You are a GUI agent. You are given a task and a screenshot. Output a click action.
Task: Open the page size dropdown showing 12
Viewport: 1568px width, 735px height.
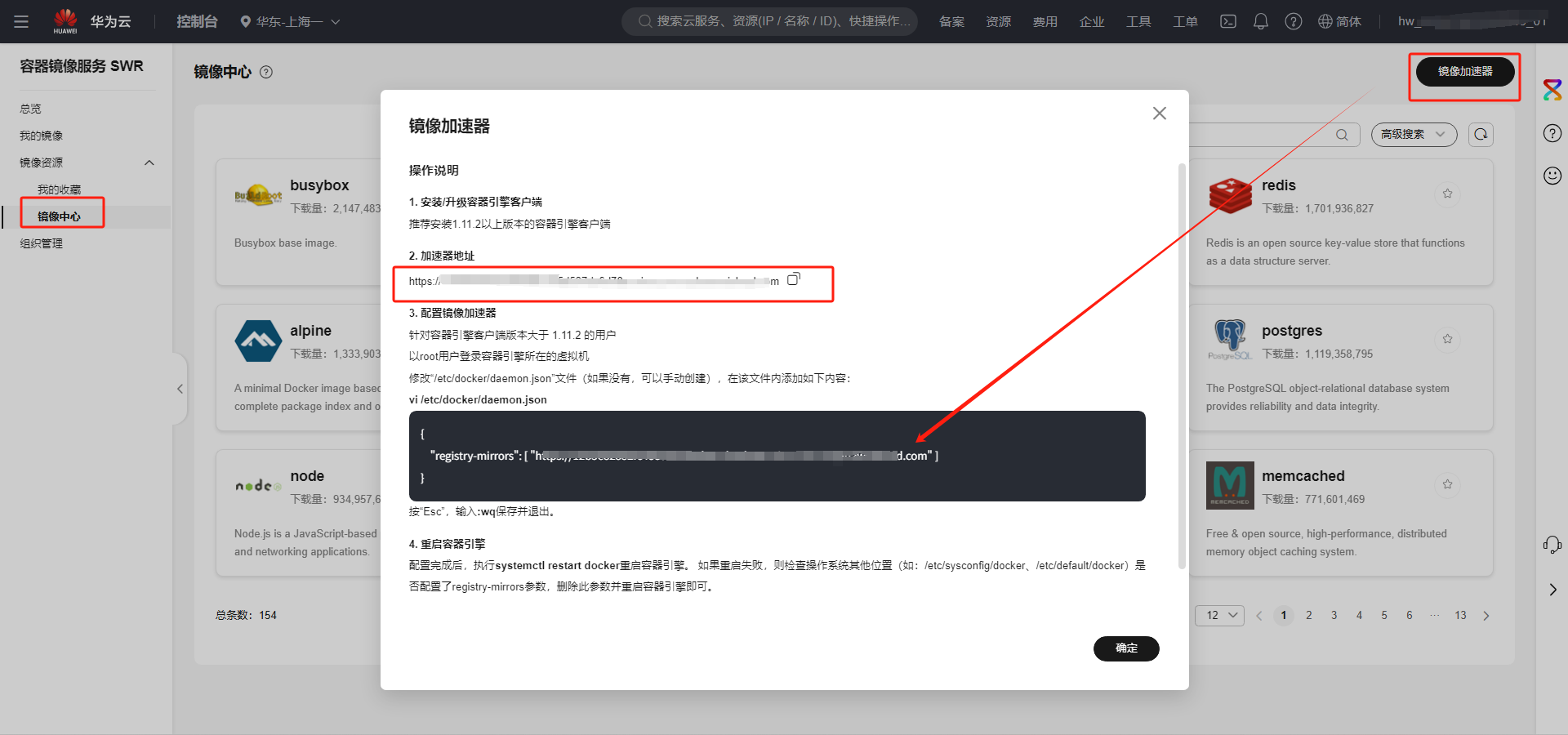pyautogui.click(x=1219, y=615)
